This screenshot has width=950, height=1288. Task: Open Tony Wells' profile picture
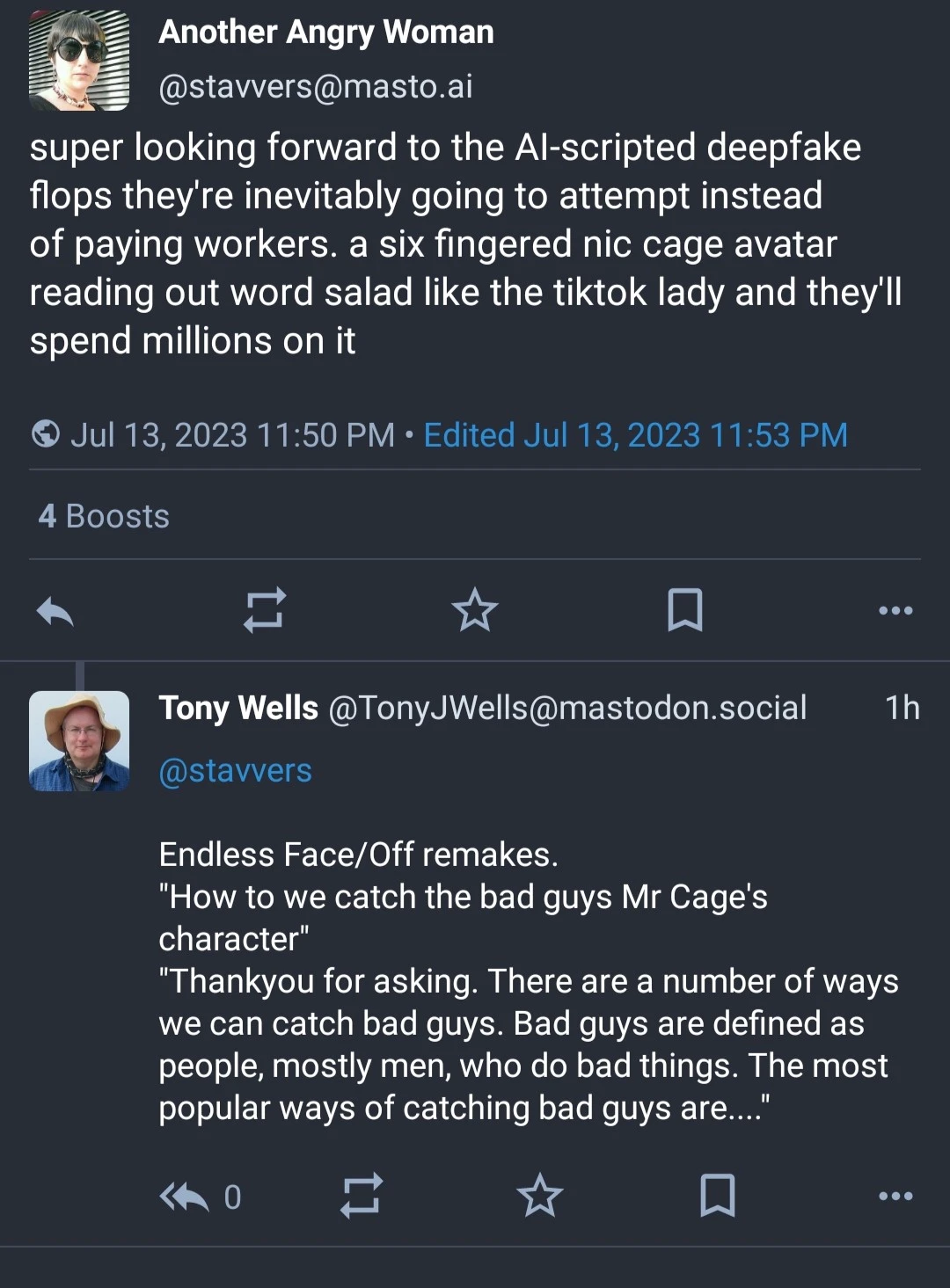click(79, 741)
